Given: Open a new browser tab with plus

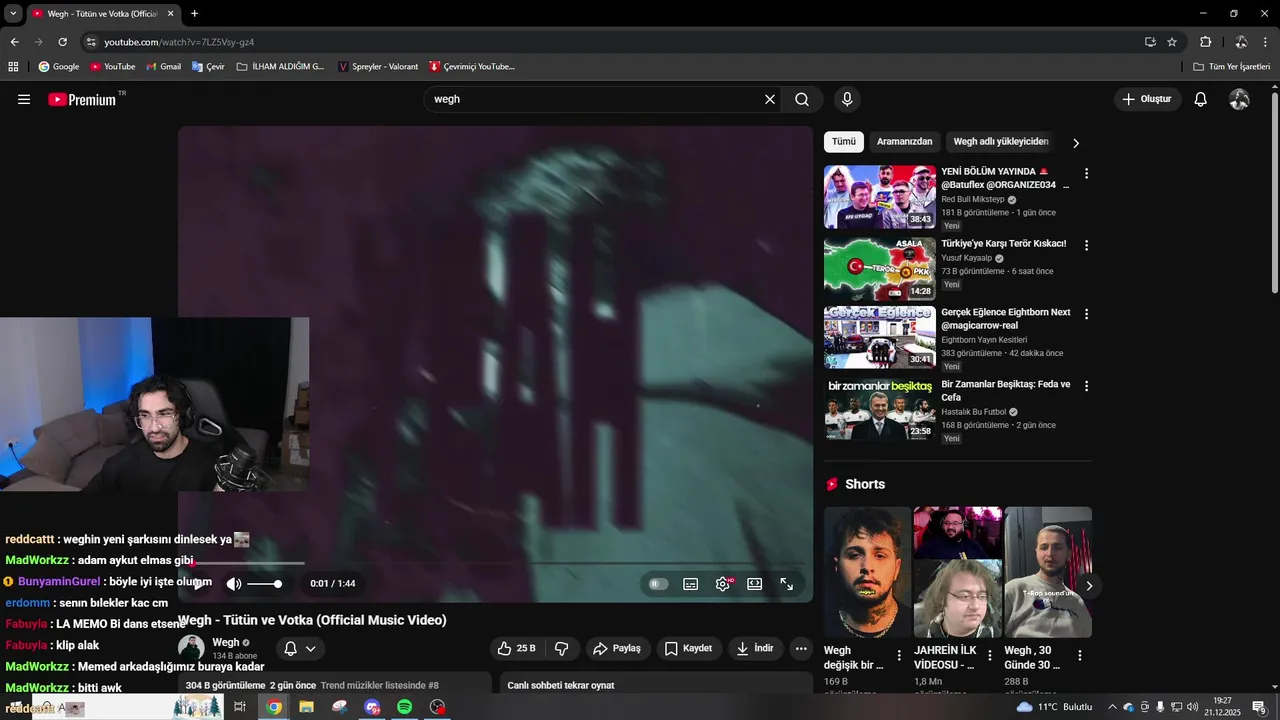Looking at the screenshot, I should [x=194, y=14].
